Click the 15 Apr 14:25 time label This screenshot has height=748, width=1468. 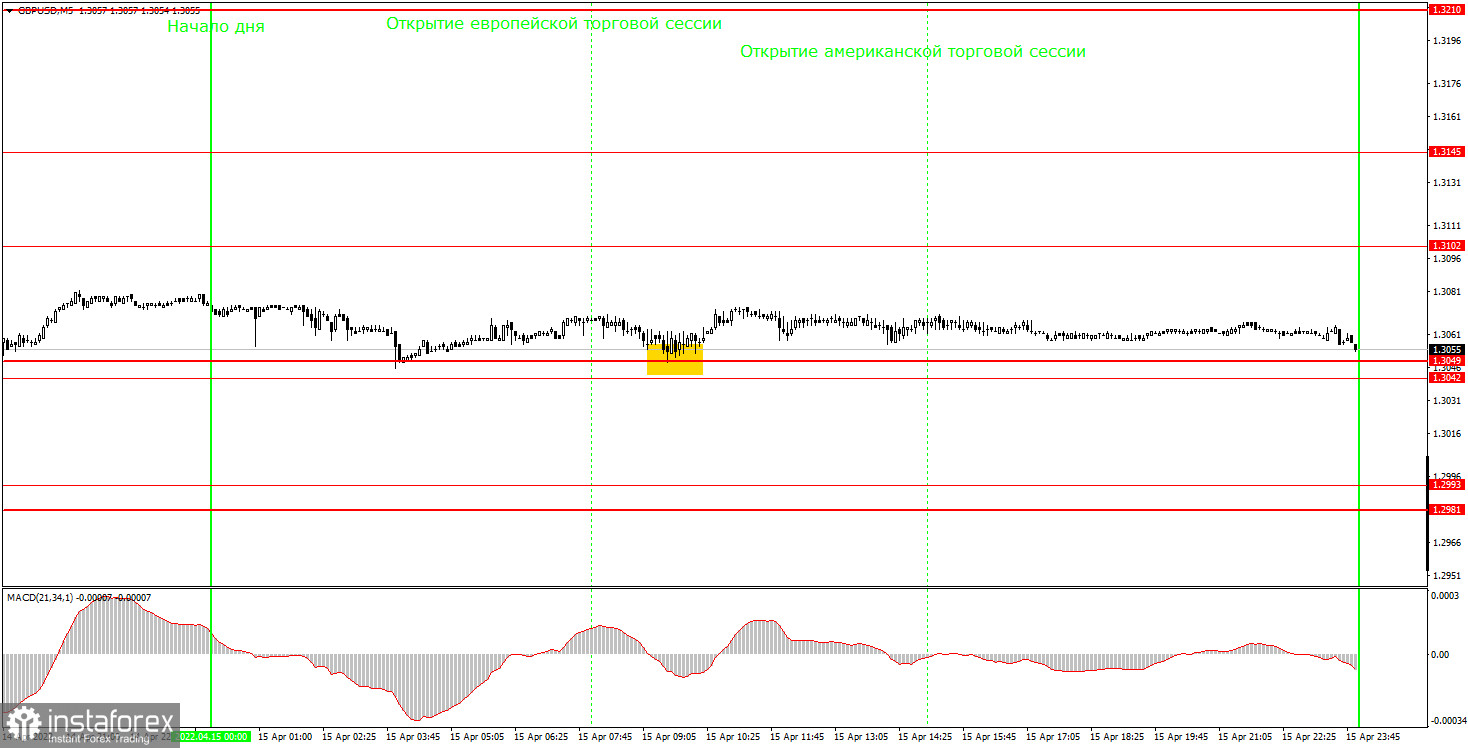924,736
